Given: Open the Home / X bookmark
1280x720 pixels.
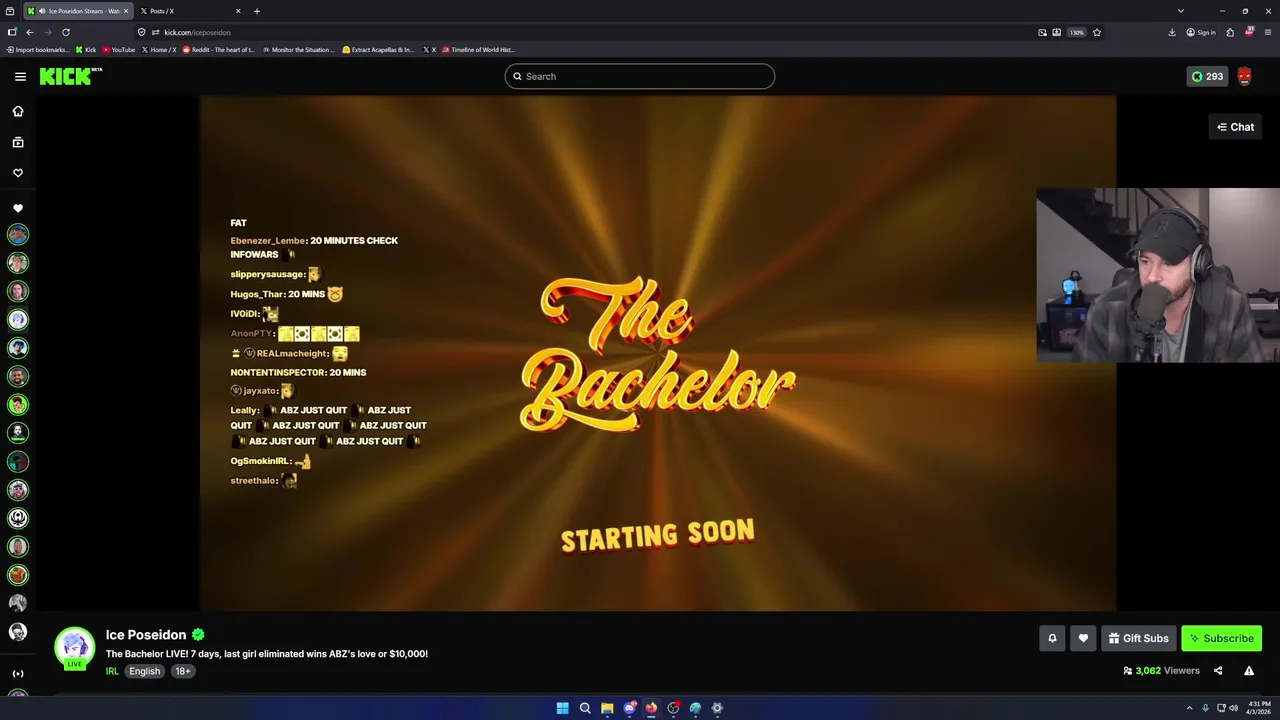Looking at the screenshot, I should [158, 49].
